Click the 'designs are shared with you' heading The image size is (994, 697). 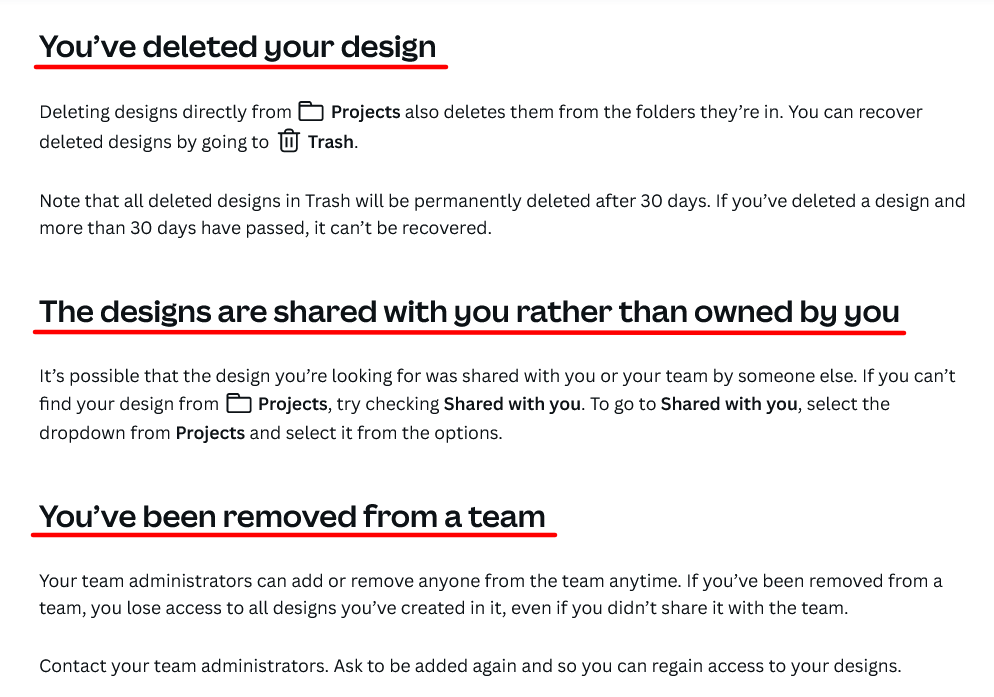pyautogui.click(x=469, y=312)
